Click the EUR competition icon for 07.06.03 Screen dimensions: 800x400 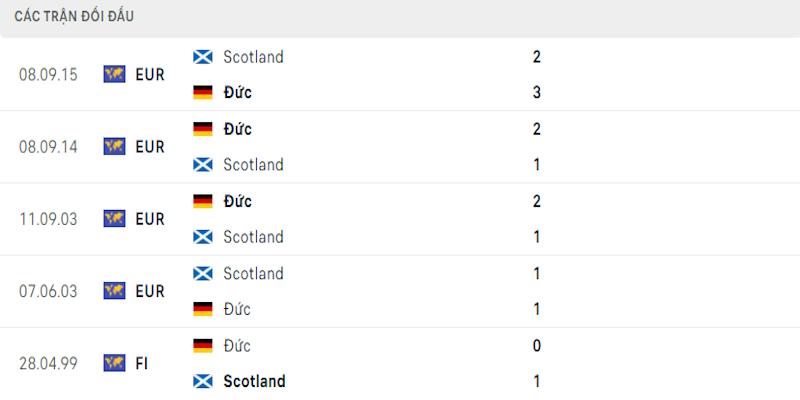click(x=114, y=291)
